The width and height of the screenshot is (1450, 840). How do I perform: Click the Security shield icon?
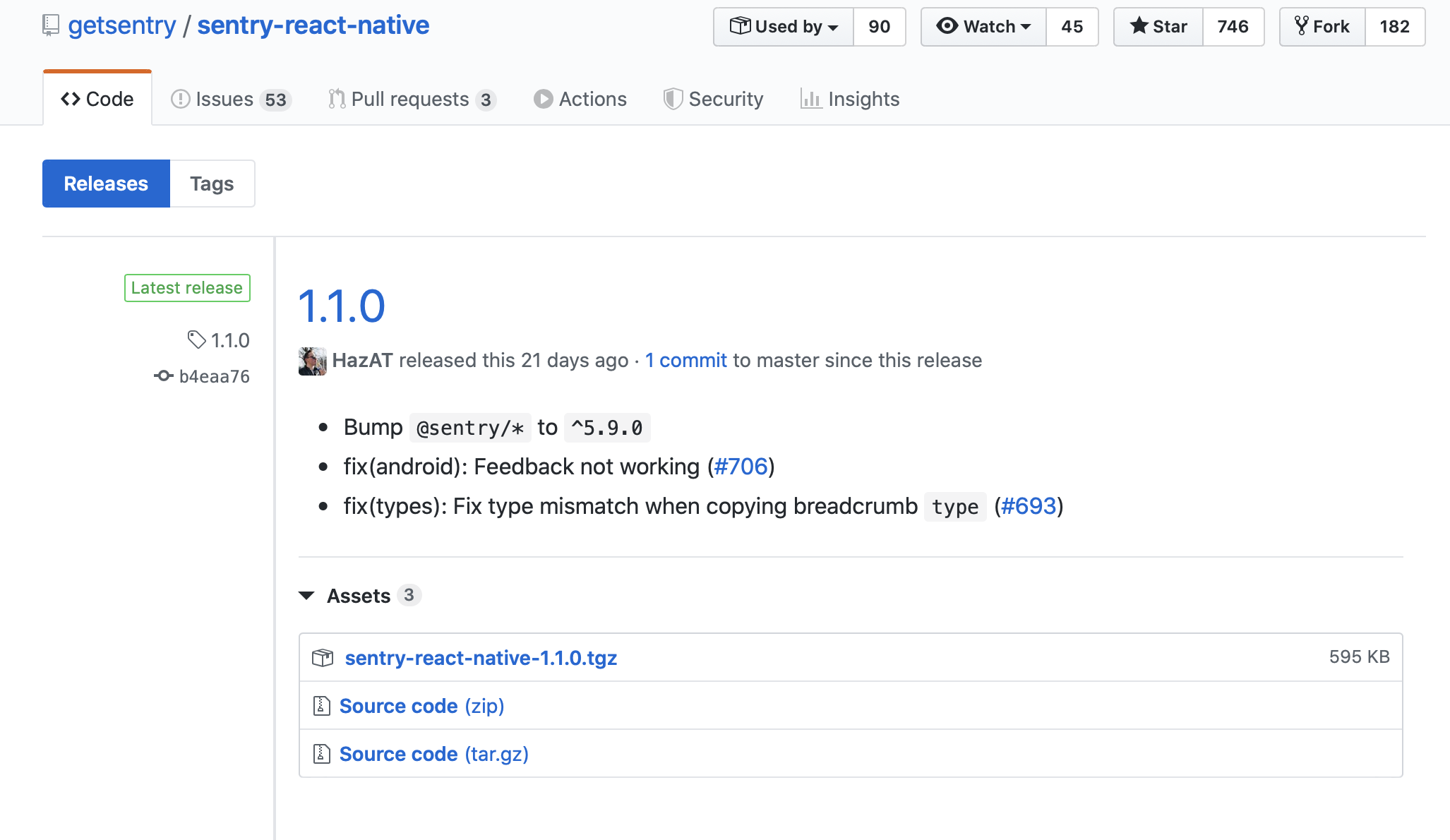(x=673, y=99)
